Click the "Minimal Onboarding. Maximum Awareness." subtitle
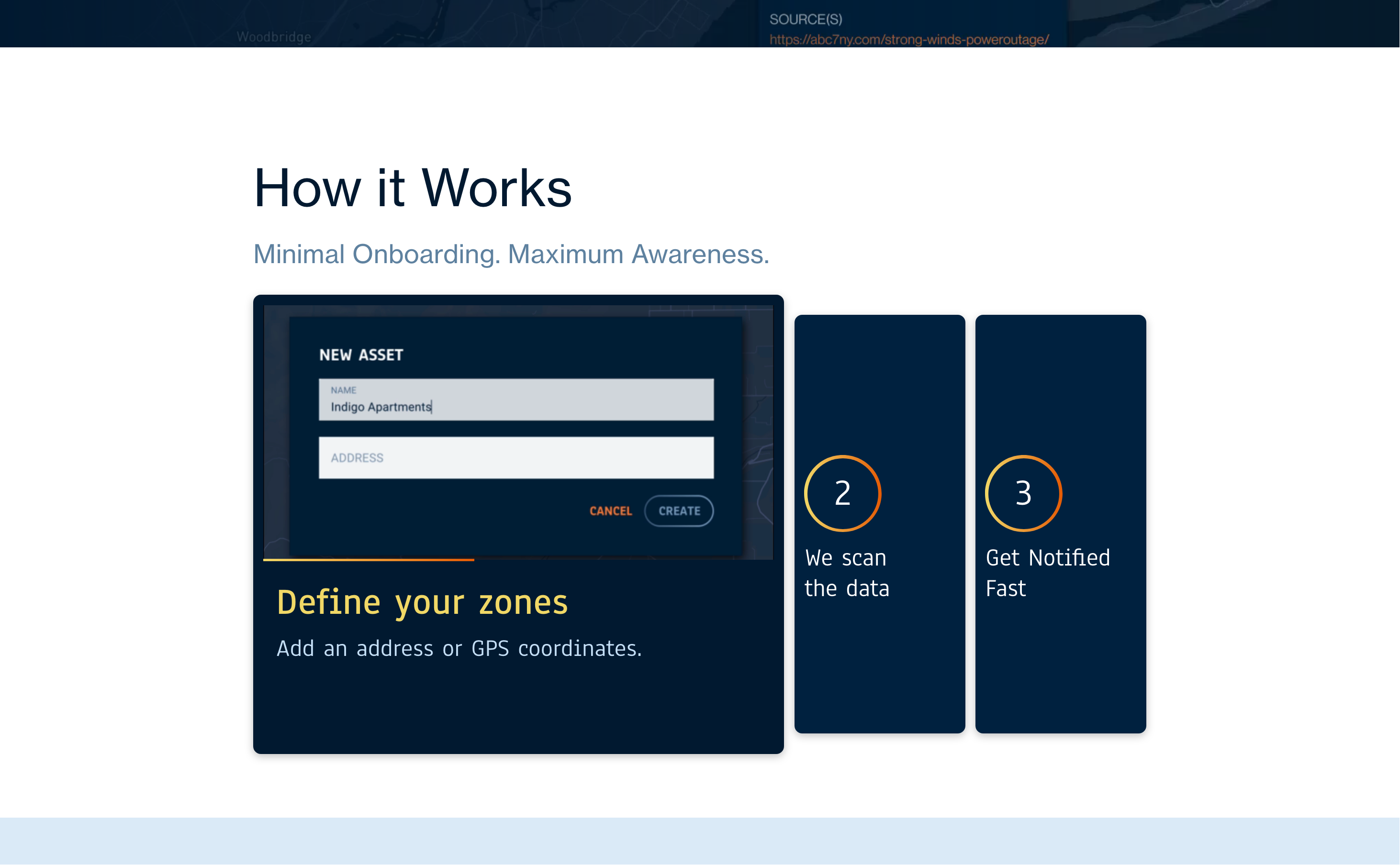This screenshot has width=1400, height=865. tap(511, 254)
